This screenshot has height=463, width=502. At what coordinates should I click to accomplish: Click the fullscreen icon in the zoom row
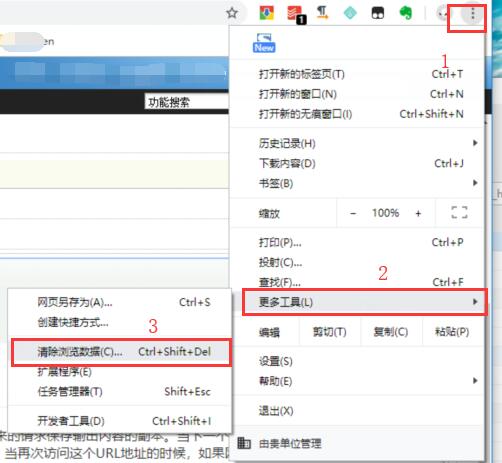[x=459, y=212]
